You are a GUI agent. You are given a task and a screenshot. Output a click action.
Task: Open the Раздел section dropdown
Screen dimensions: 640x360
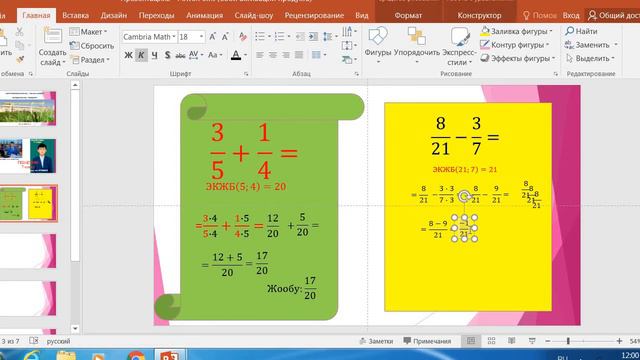coord(91,60)
